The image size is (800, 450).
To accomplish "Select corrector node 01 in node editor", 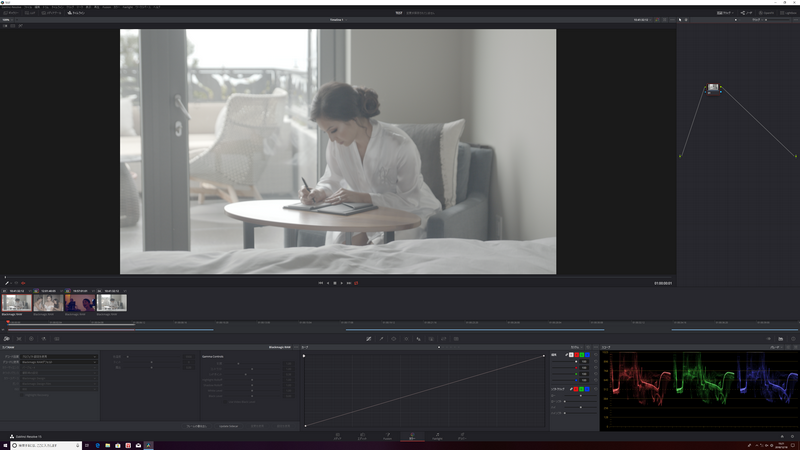I will [x=713, y=89].
